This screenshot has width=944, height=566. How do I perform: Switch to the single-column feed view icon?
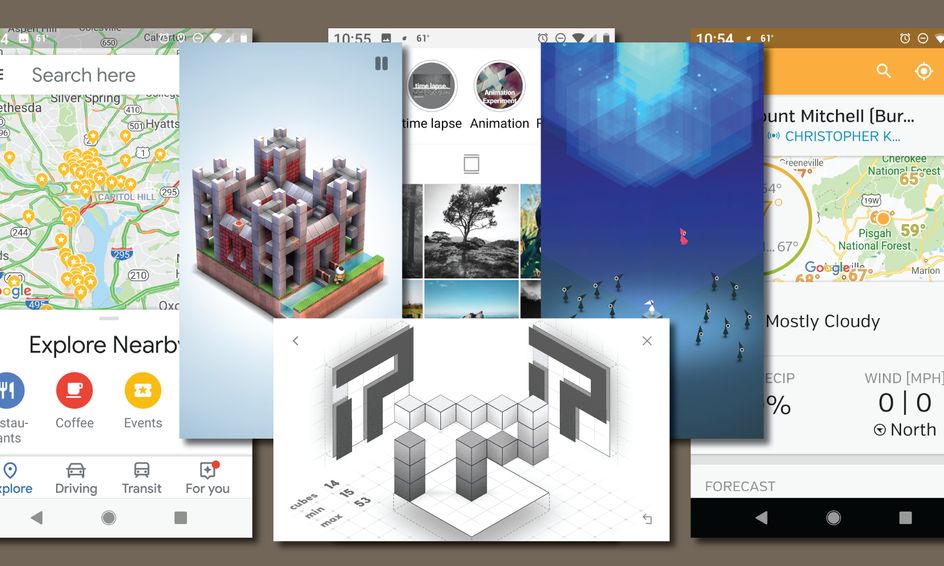pyautogui.click(x=471, y=163)
